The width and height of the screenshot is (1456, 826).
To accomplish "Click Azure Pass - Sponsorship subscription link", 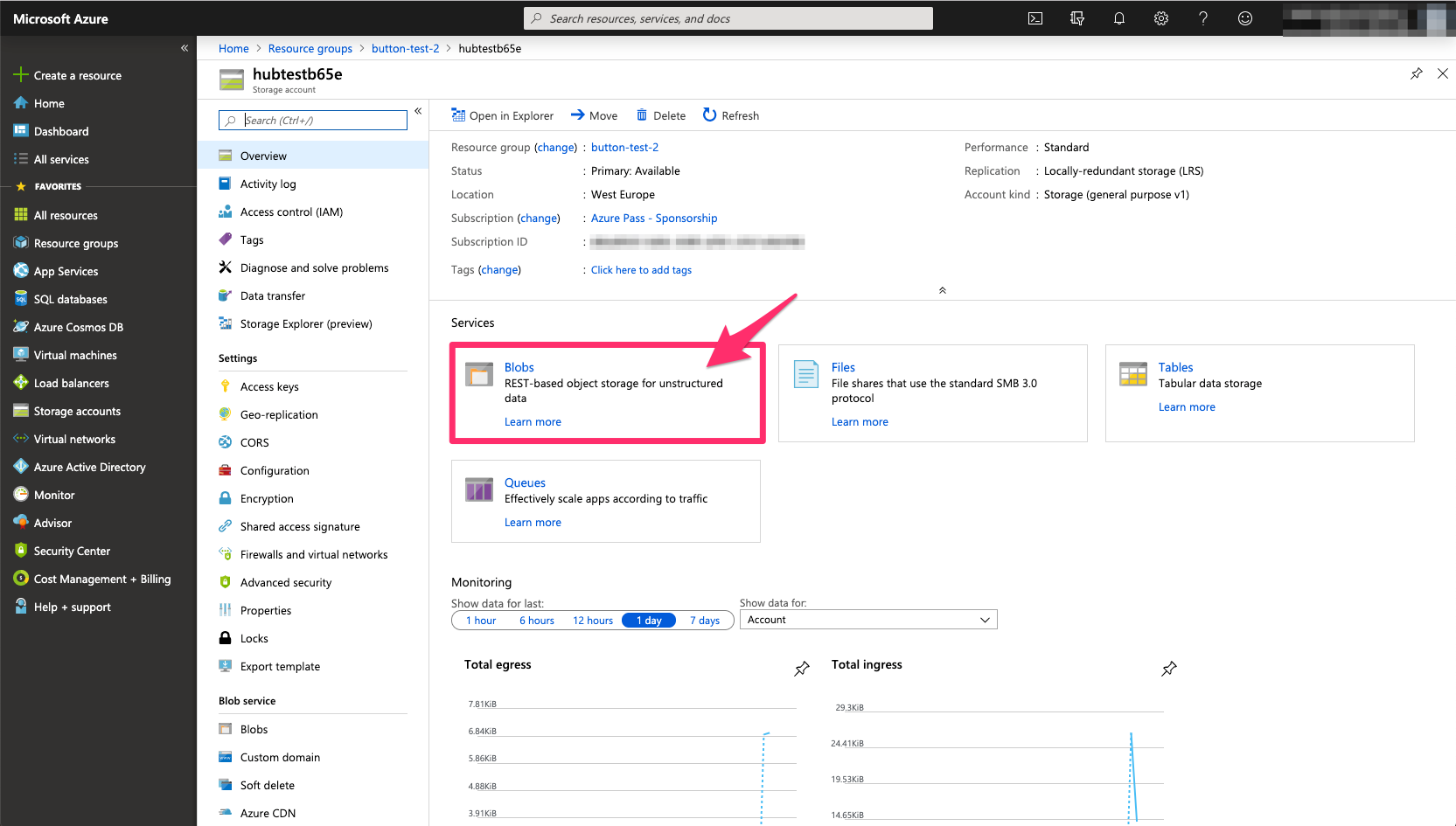I will 654,219.
